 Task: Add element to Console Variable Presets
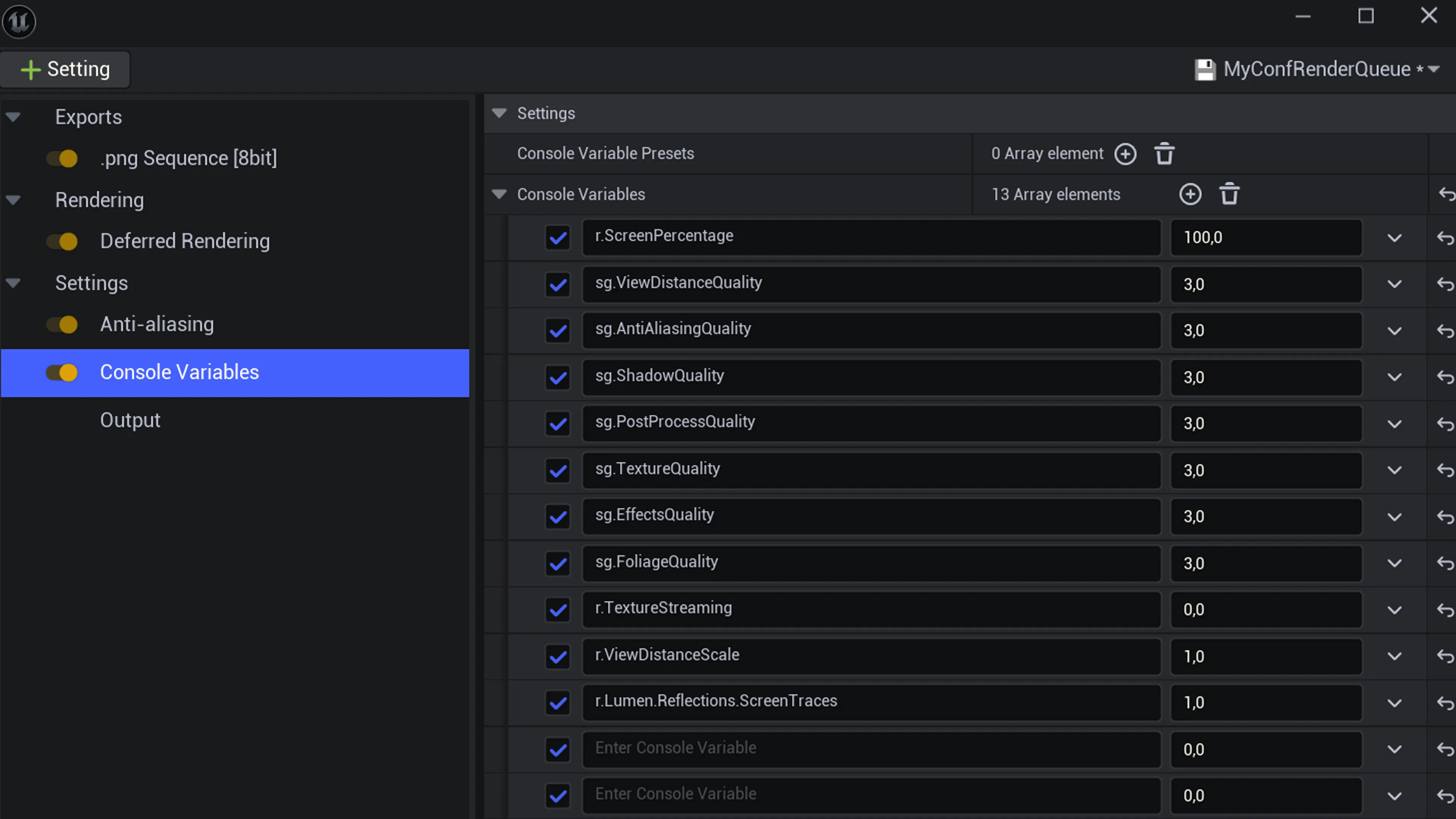(1125, 154)
